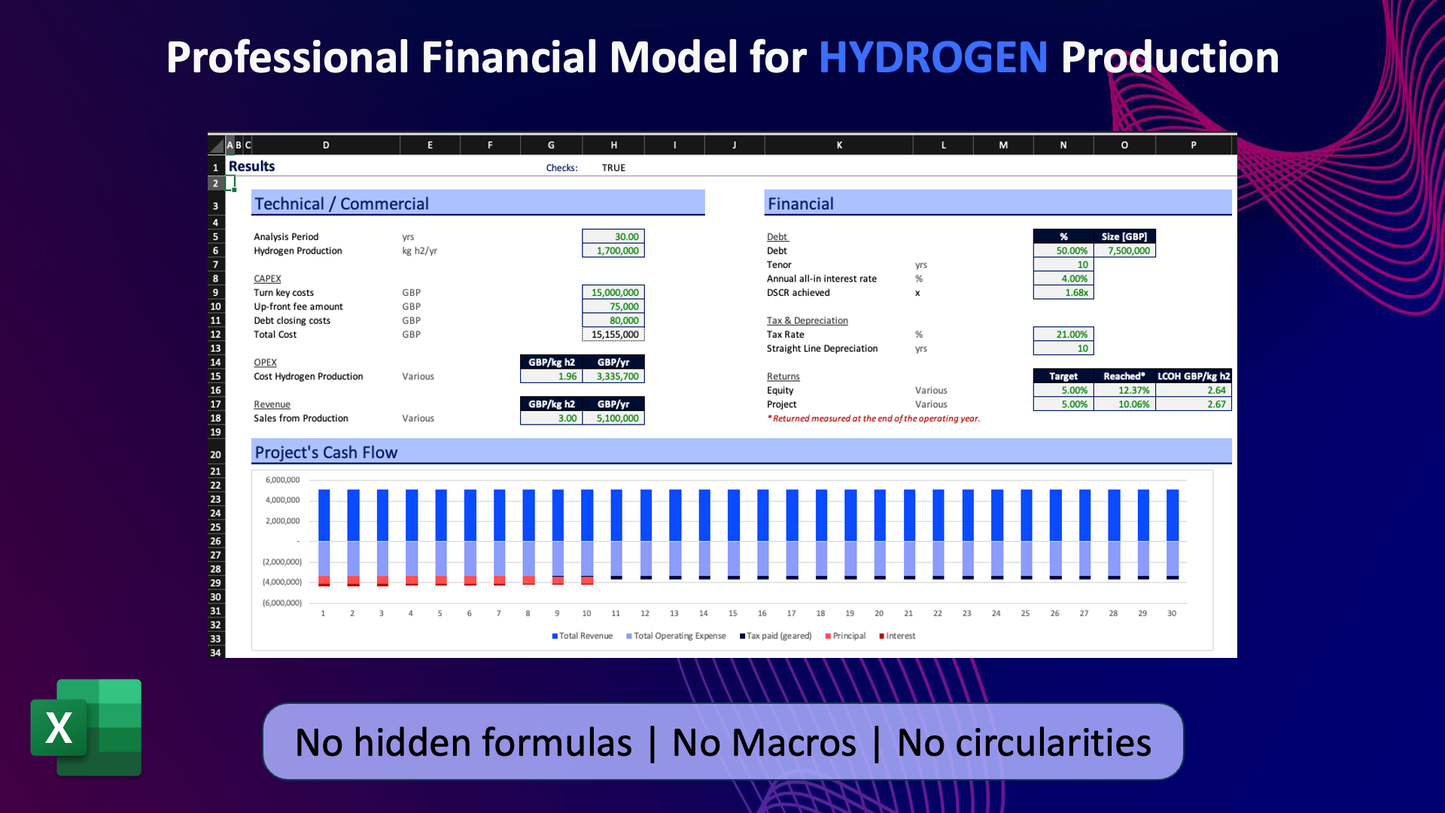Select the column D header
Screen dimensions: 1445x813
click(326, 145)
